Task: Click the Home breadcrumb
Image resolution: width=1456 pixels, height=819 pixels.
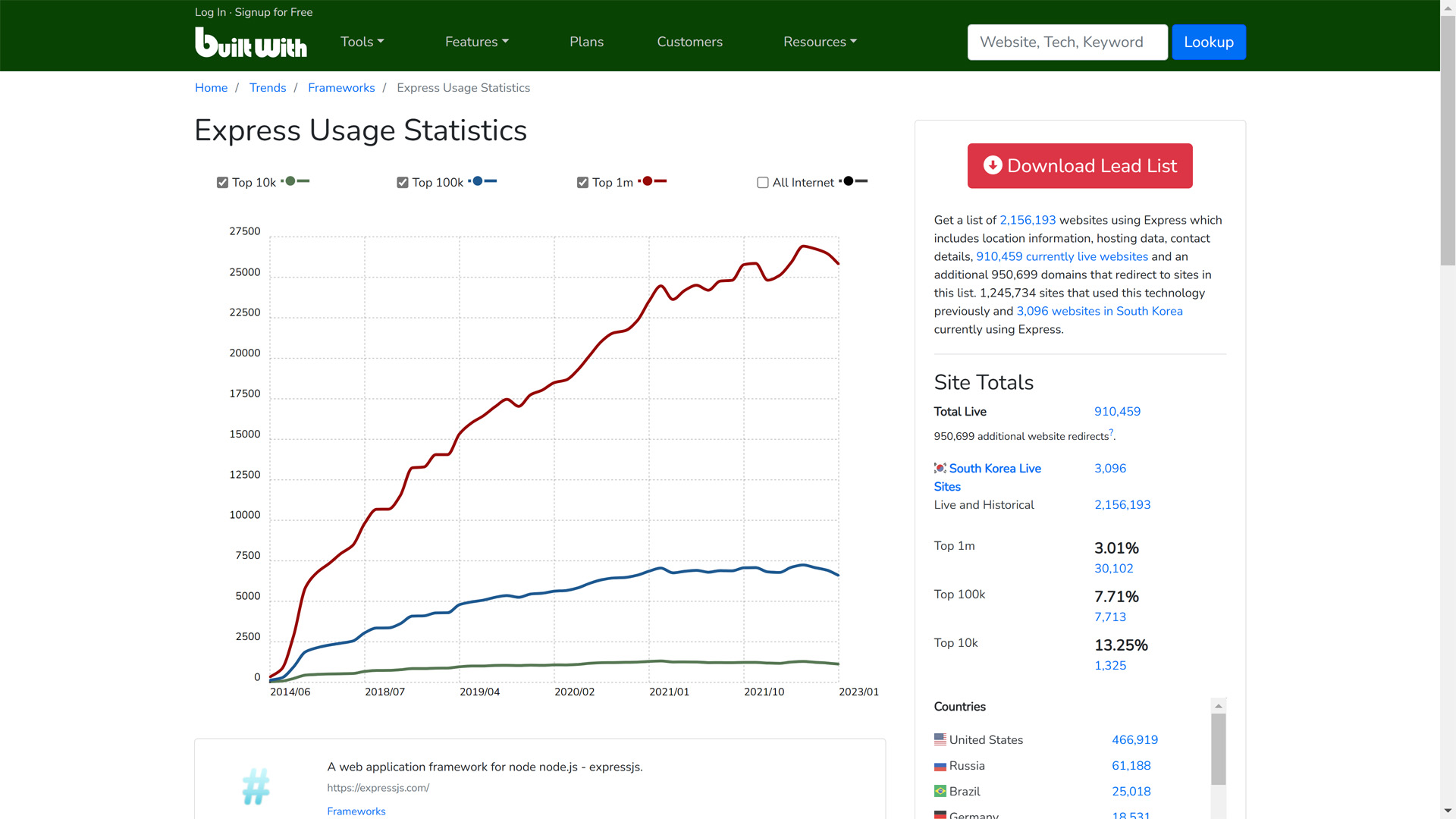Action: click(x=211, y=88)
